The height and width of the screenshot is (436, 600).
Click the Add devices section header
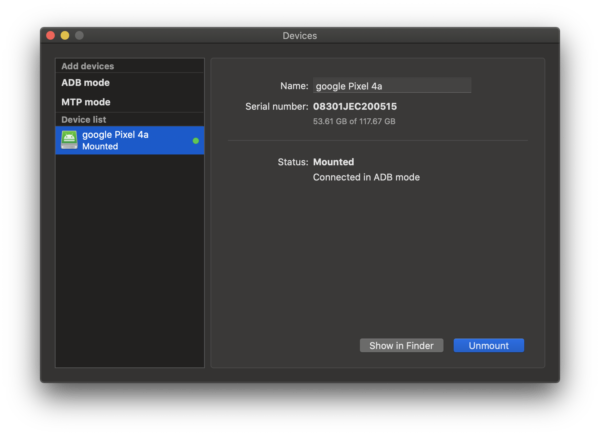coord(88,66)
